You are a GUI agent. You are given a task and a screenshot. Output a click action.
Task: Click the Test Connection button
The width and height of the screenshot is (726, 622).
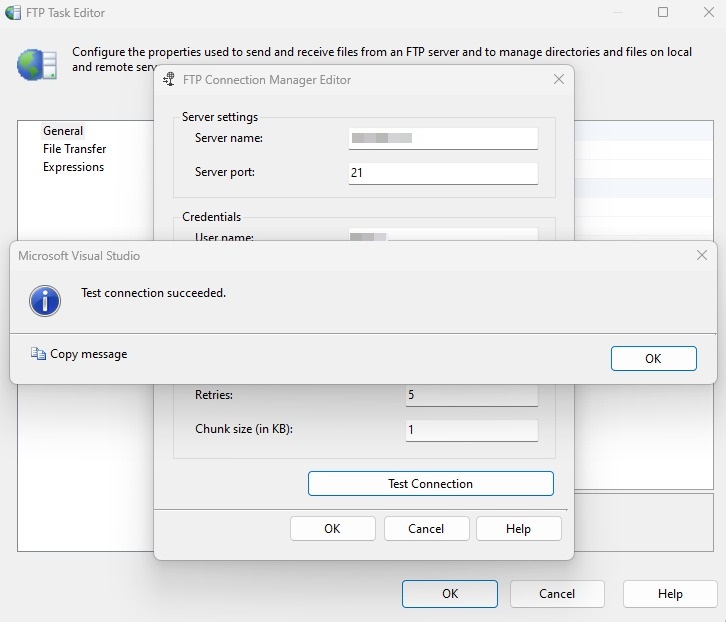[x=431, y=484]
